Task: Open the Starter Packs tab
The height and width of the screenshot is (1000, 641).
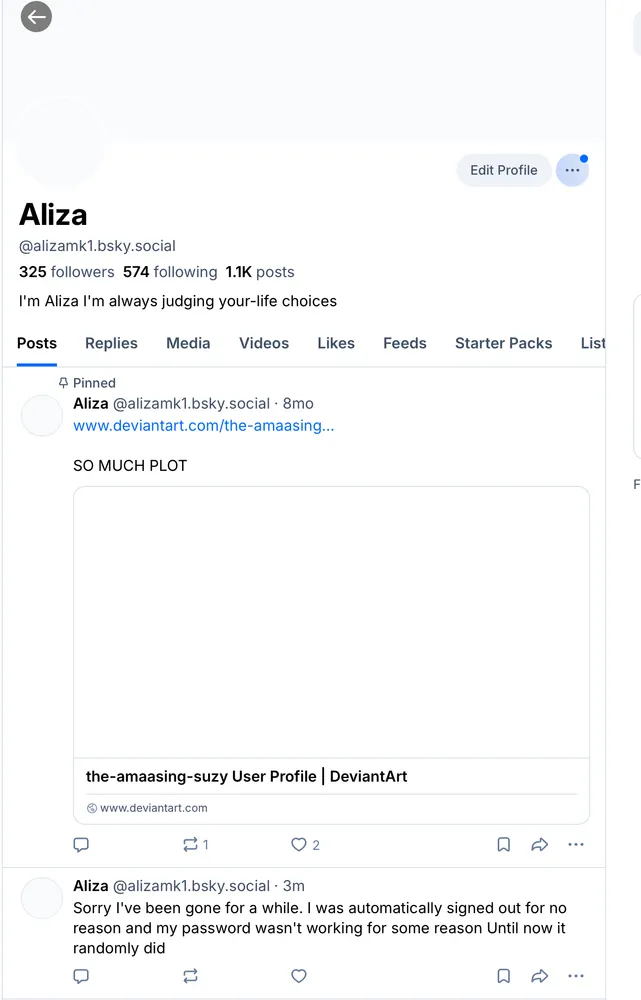Action: 503,343
